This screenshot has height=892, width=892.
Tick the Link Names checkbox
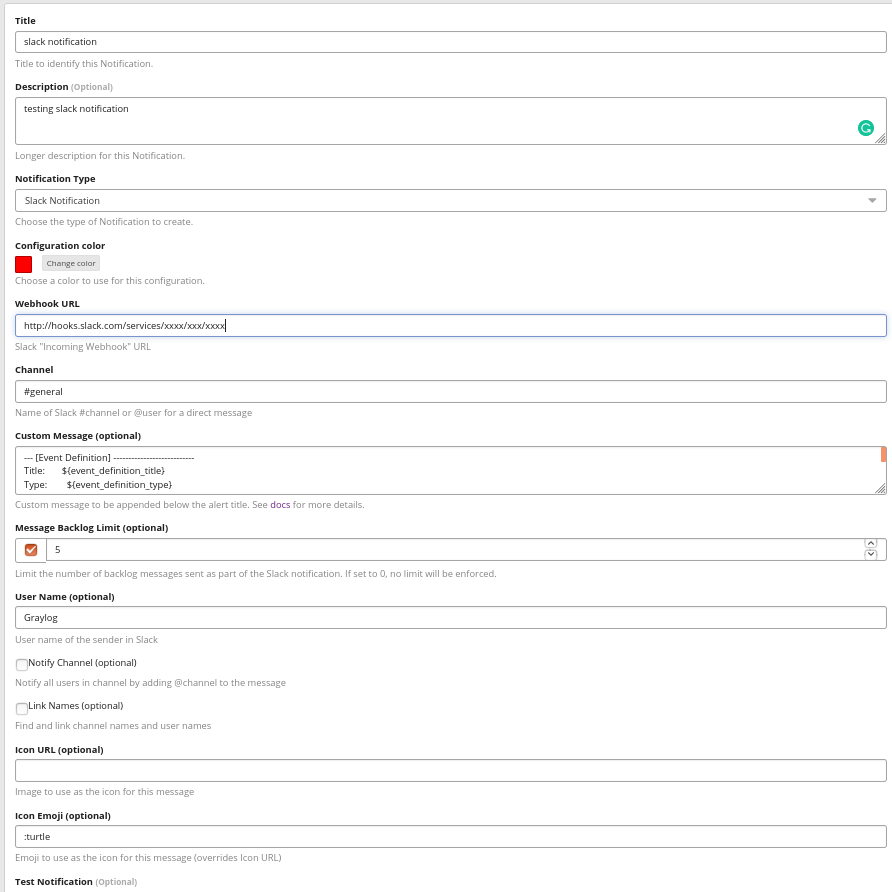point(22,708)
